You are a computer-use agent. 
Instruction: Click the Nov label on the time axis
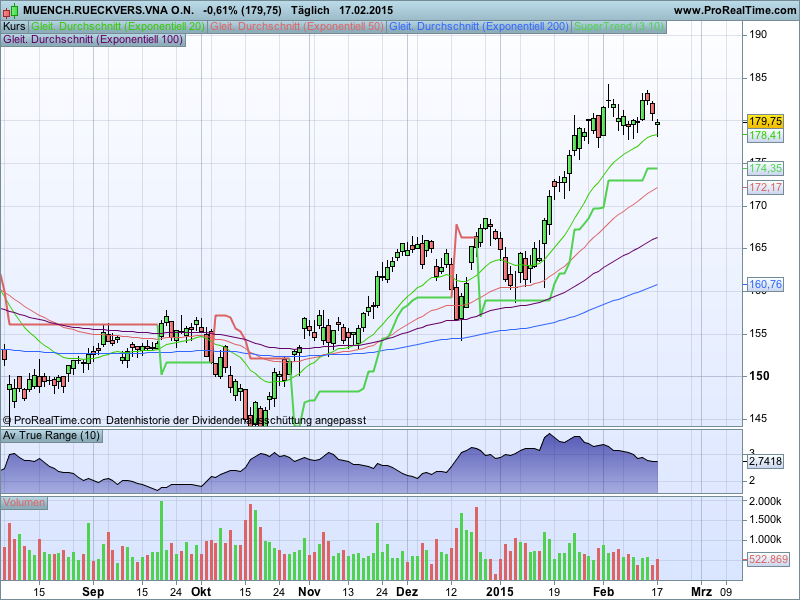coord(309,592)
